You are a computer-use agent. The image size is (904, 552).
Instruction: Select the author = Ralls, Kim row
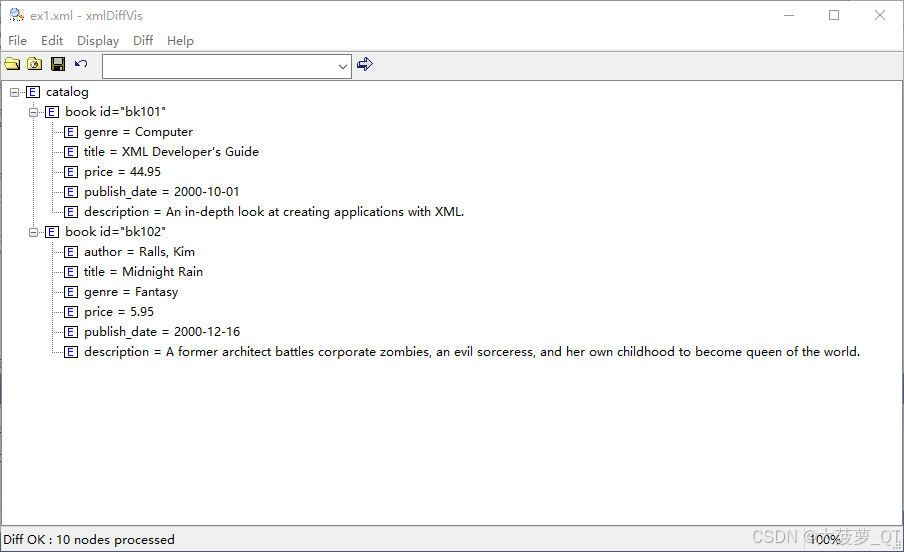(140, 252)
